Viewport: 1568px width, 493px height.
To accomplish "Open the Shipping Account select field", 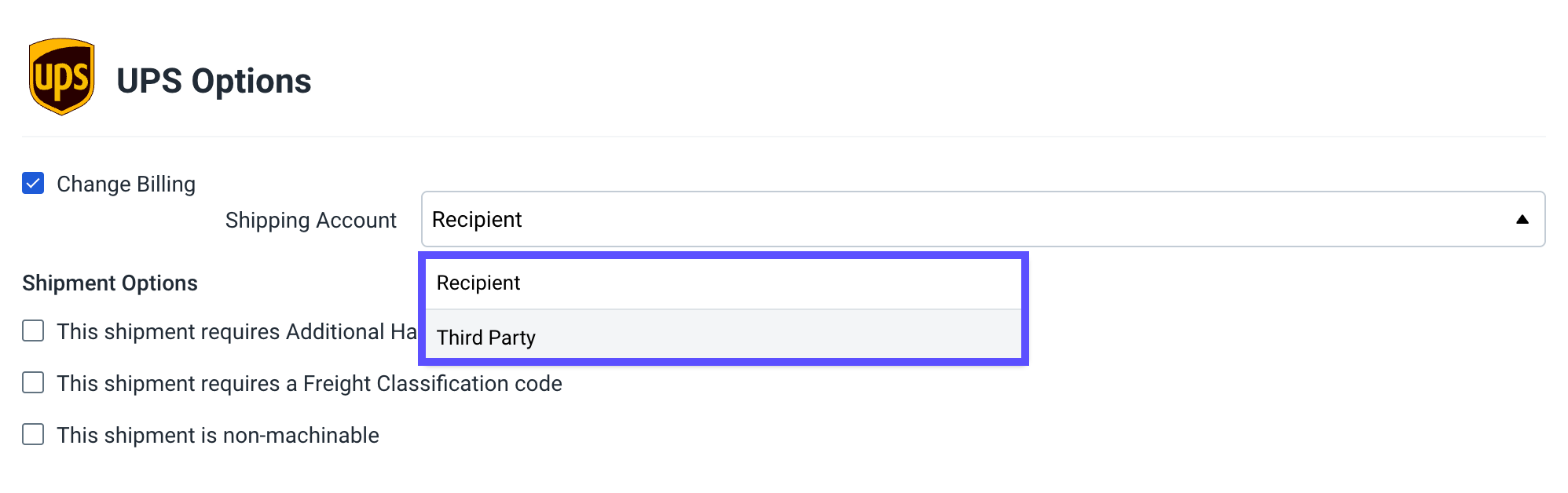I will tap(983, 219).
